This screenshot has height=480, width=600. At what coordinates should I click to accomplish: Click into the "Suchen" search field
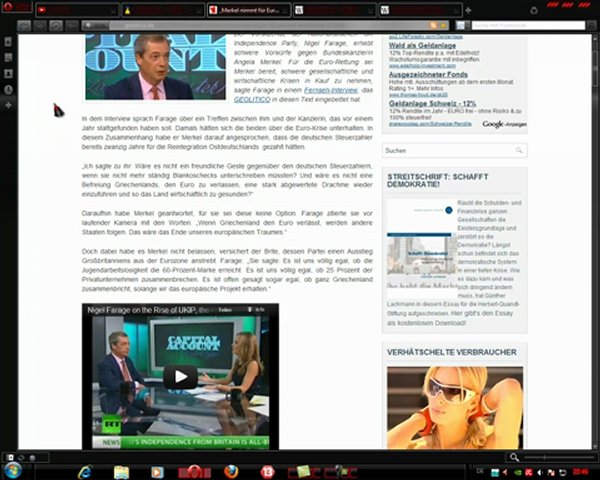click(448, 150)
